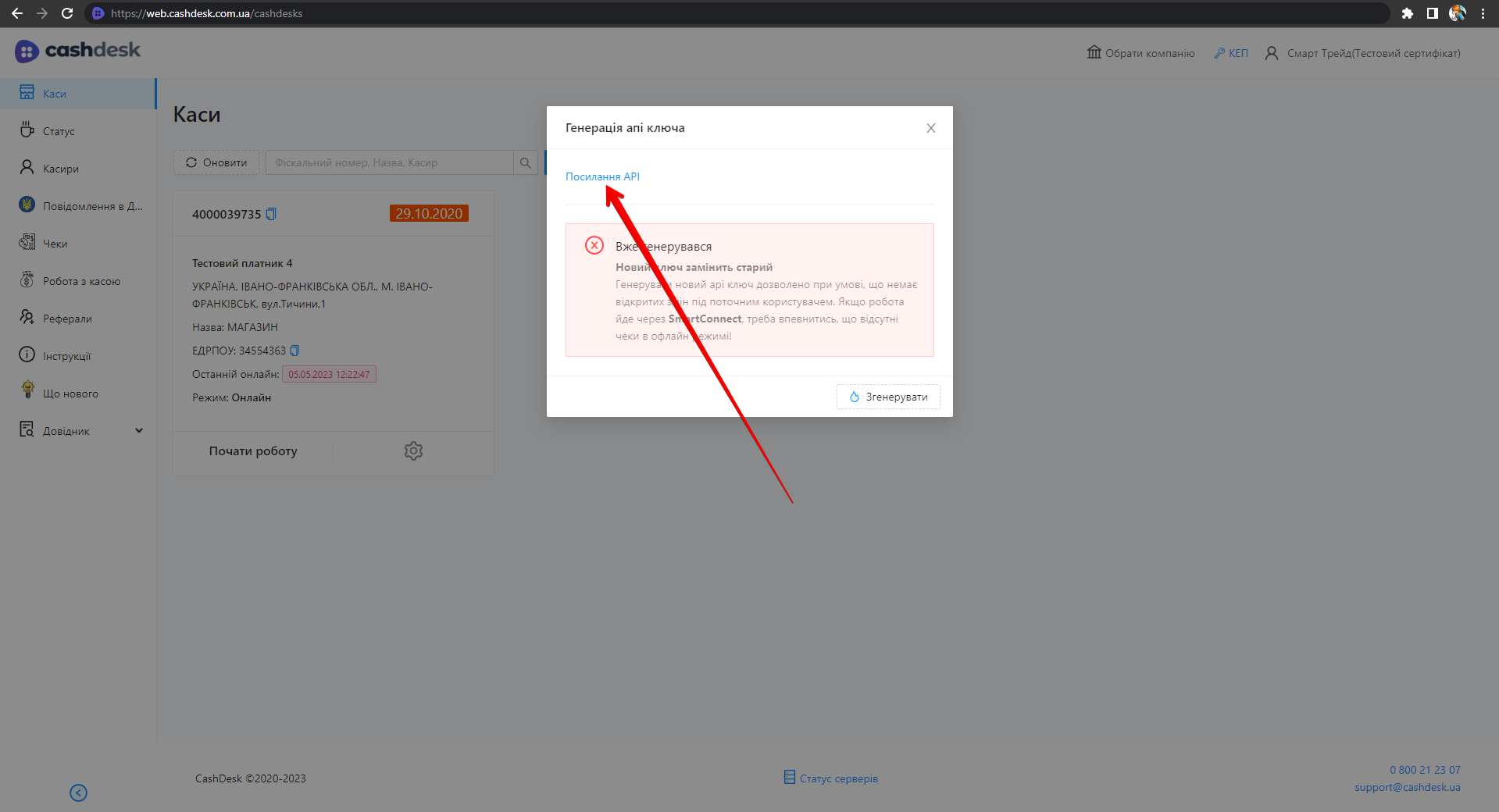Image resolution: width=1499 pixels, height=812 pixels.
Task: Open the Смарт Трейд user menu
Action: [x=1362, y=53]
